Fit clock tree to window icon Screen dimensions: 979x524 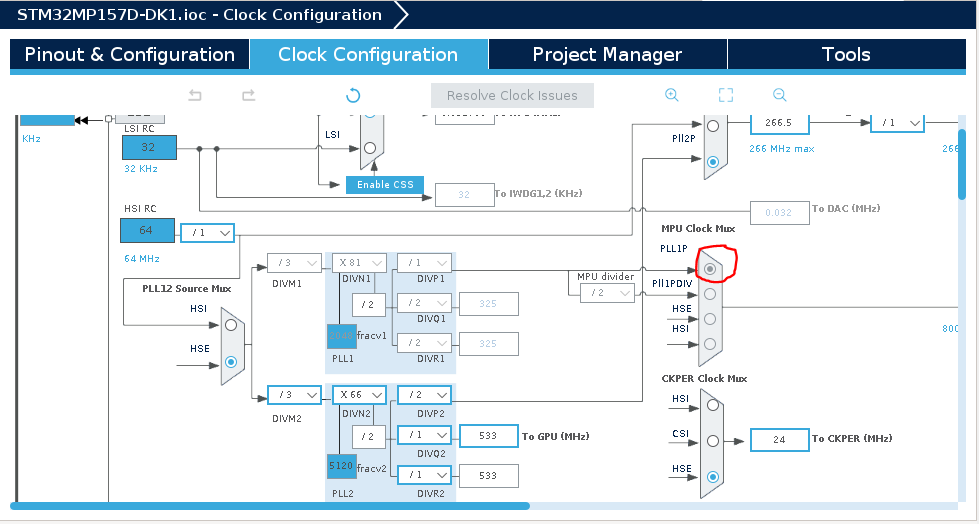tap(726, 95)
